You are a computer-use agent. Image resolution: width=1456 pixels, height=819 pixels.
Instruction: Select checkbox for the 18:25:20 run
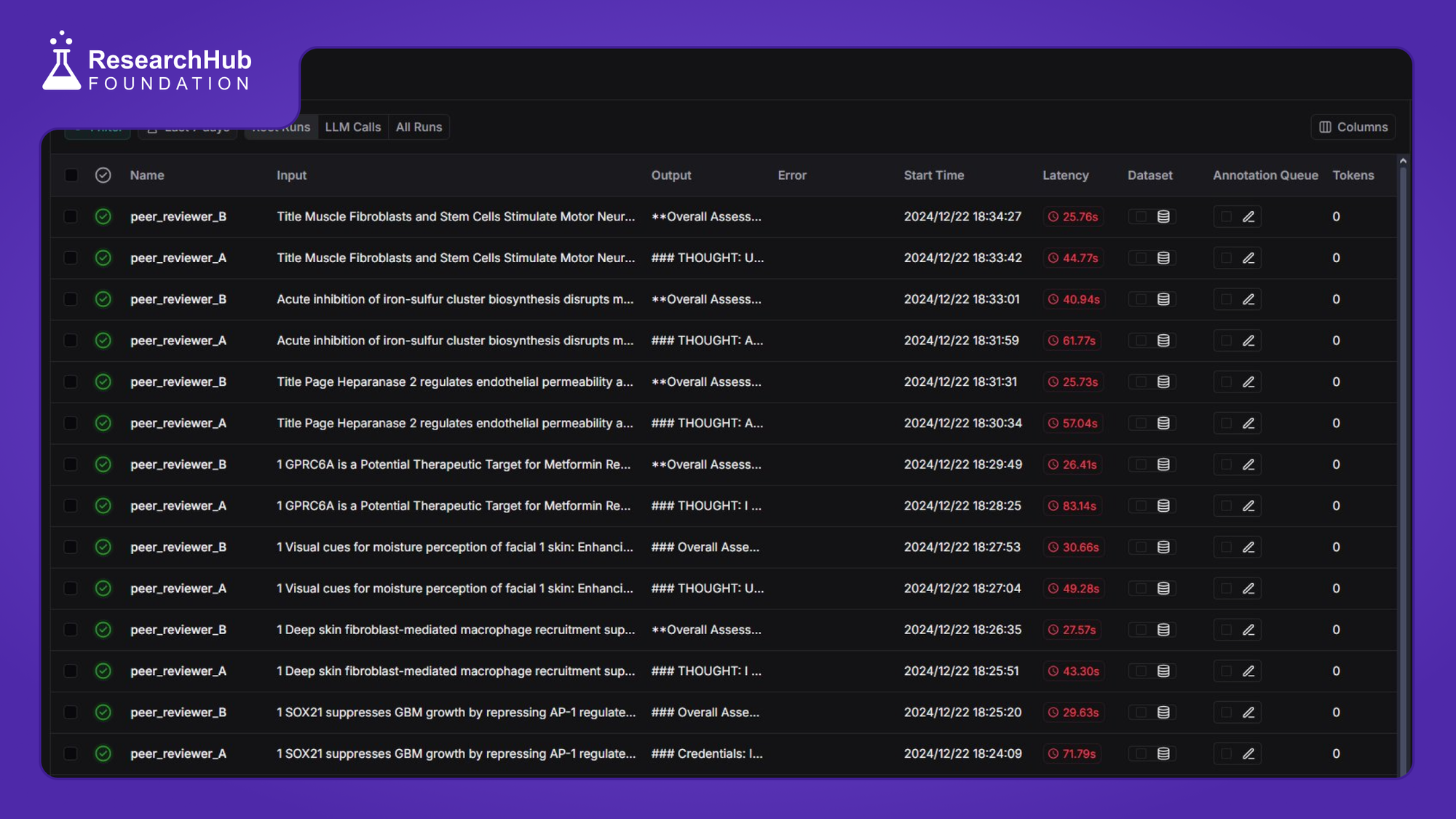(71, 713)
